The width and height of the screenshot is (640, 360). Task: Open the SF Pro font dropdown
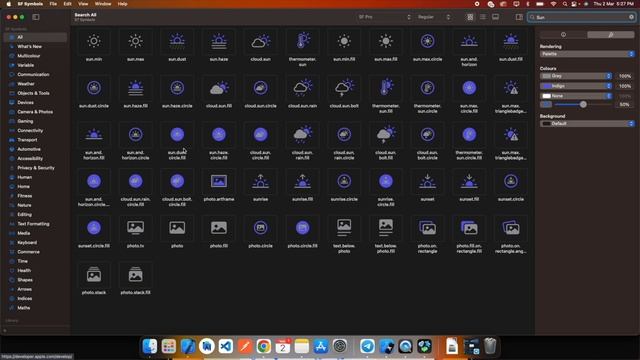click(x=384, y=17)
